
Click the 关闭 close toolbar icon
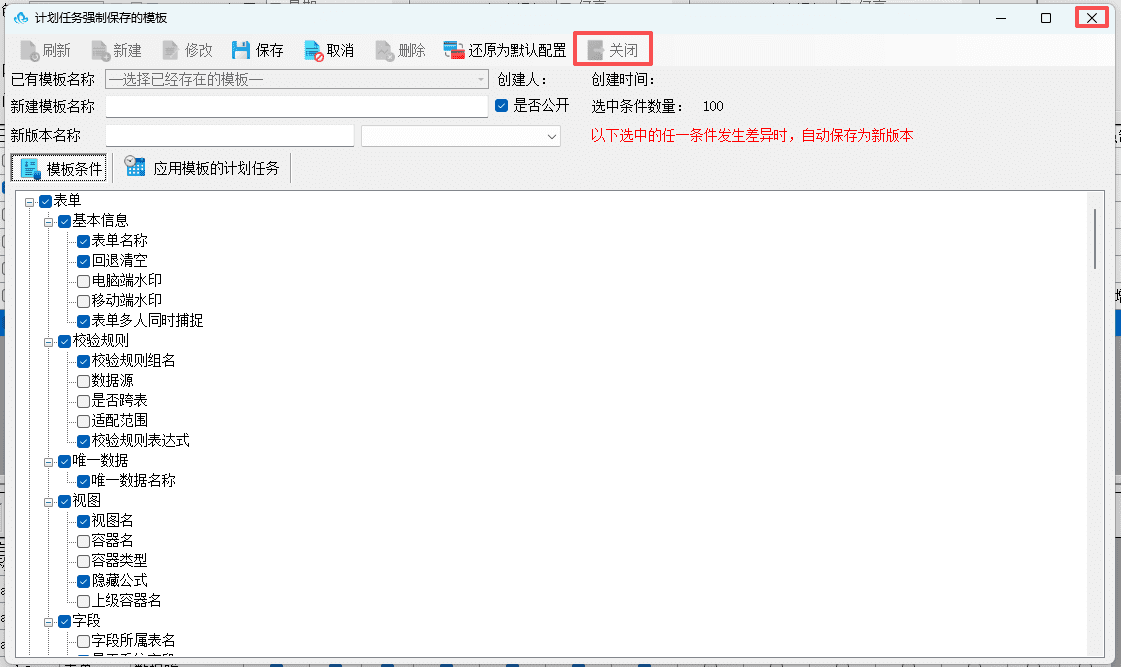pyautogui.click(x=596, y=50)
